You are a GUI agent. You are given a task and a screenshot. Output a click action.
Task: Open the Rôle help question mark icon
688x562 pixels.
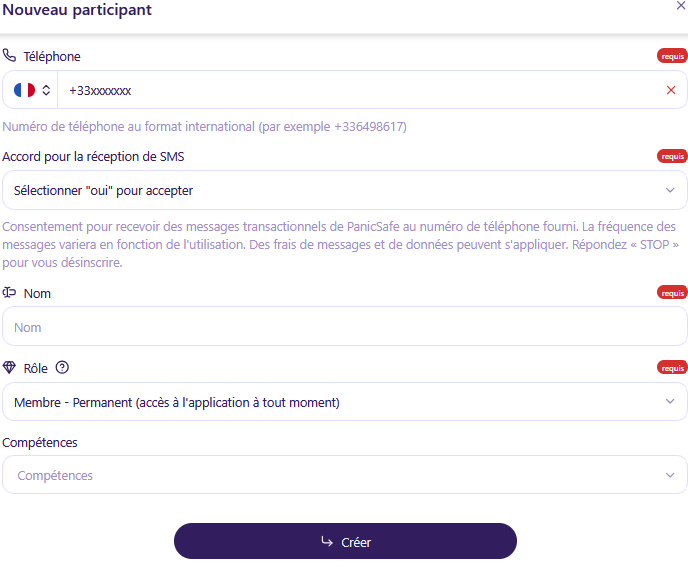[62, 367]
